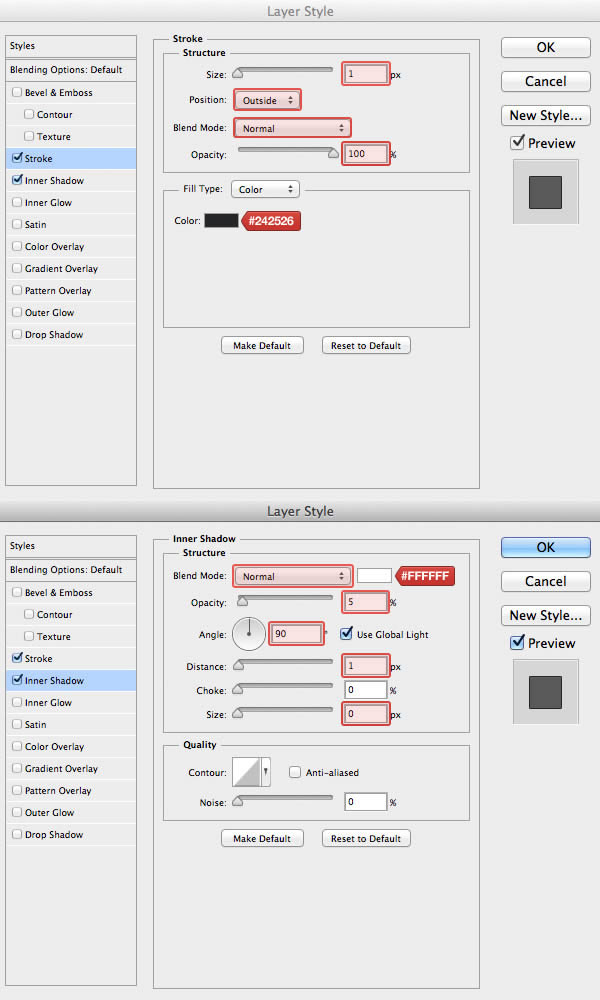Screen dimensions: 600x1000
Task: Click the Noise slider
Action: [284, 800]
